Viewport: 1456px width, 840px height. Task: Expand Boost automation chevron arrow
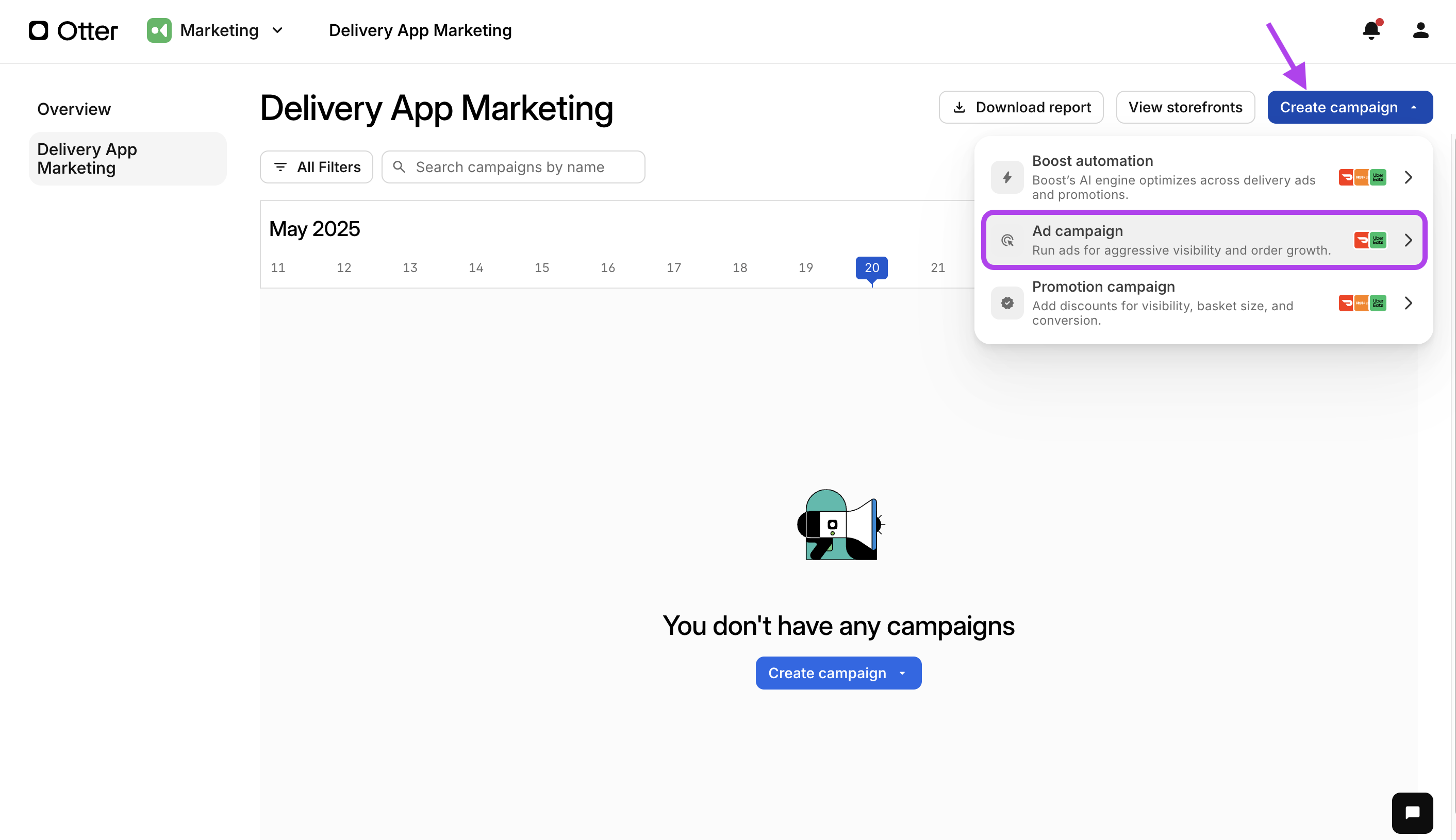[x=1408, y=177]
